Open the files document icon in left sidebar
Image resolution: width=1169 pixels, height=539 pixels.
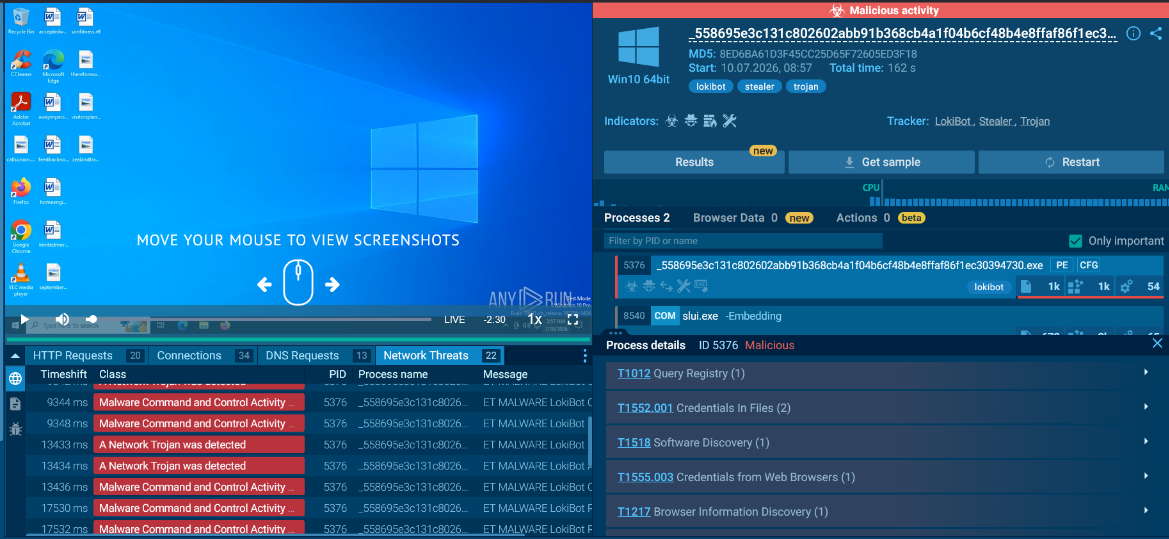15,404
